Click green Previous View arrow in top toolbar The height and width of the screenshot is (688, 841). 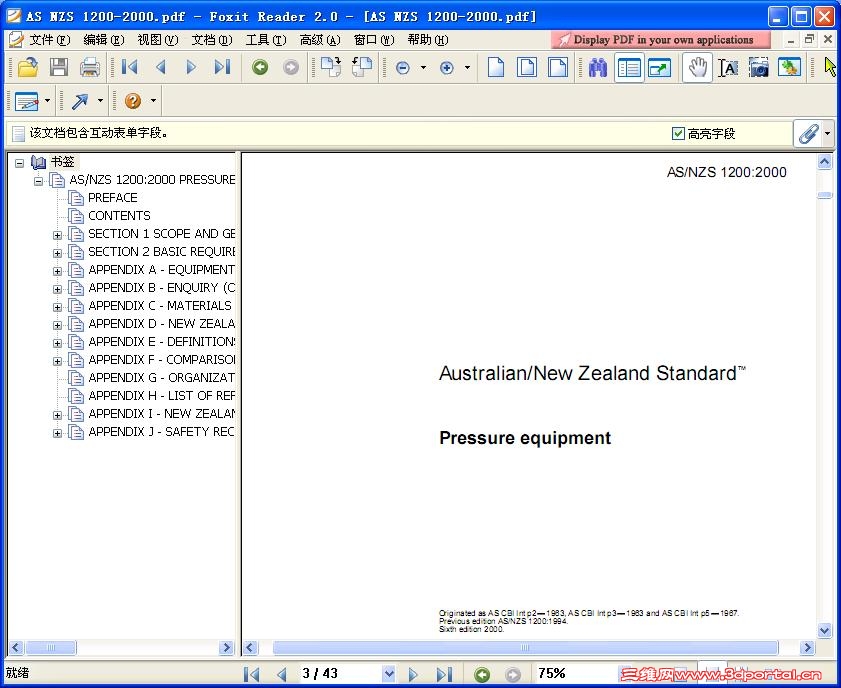click(260, 68)
